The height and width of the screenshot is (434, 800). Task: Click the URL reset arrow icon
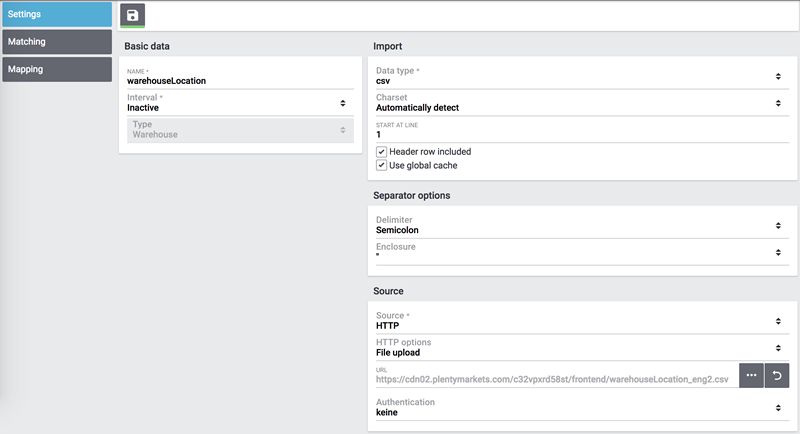click(777, 375)
